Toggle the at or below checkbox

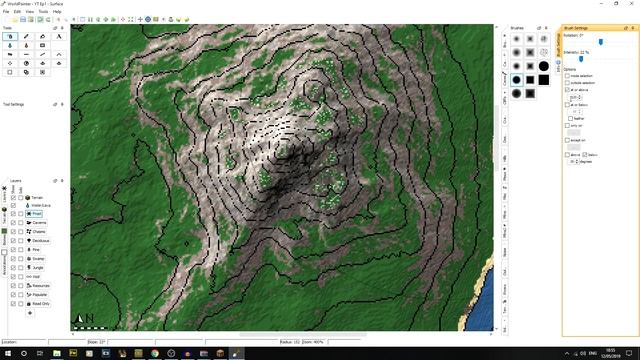tap(567, 105)
